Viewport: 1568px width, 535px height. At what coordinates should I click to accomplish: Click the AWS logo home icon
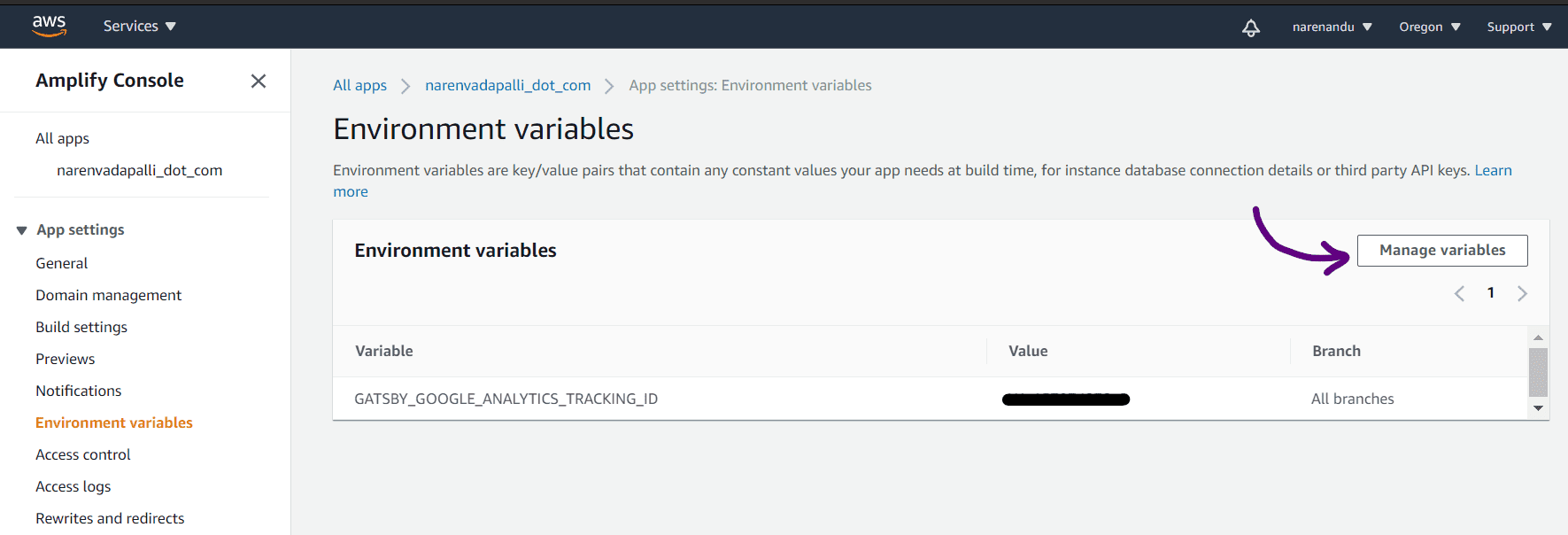(49, 26)
